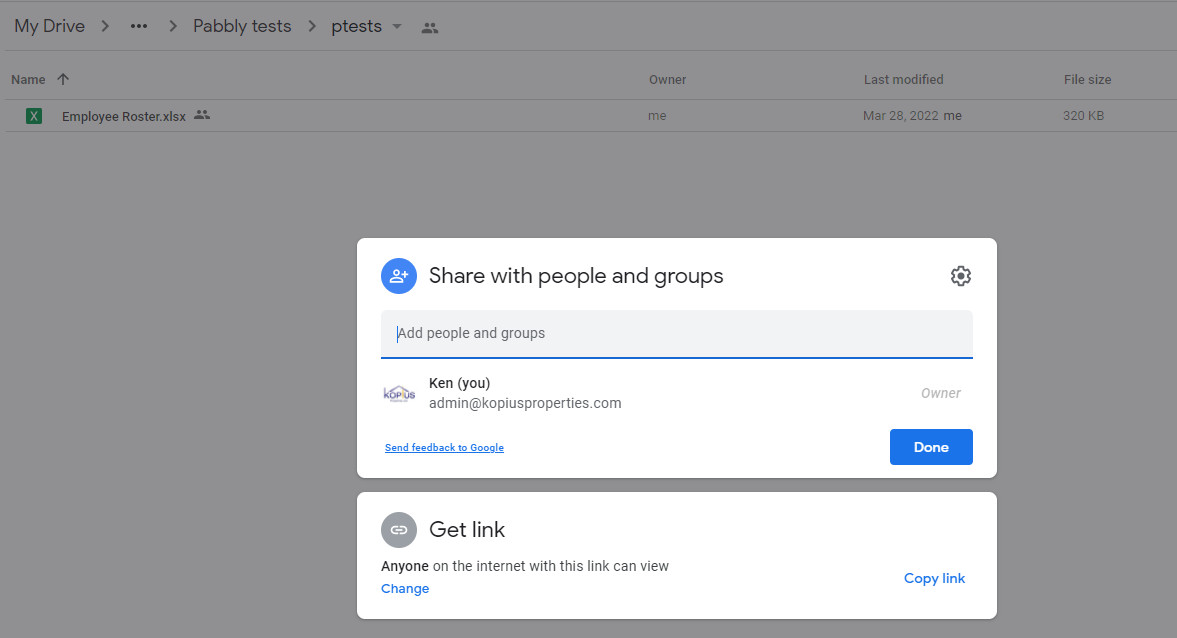Click 320 KB file size value
Screen dimensions: 1177x638
(1083, 116)
